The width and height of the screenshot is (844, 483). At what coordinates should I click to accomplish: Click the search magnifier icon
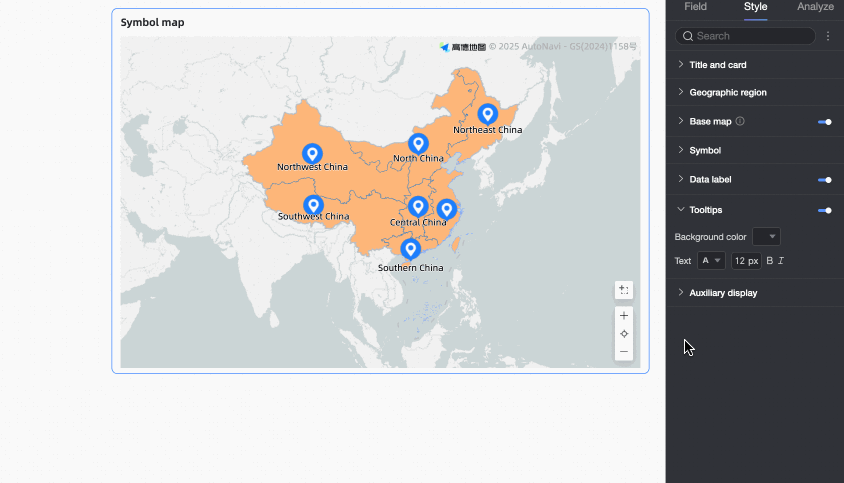(688, 36)
